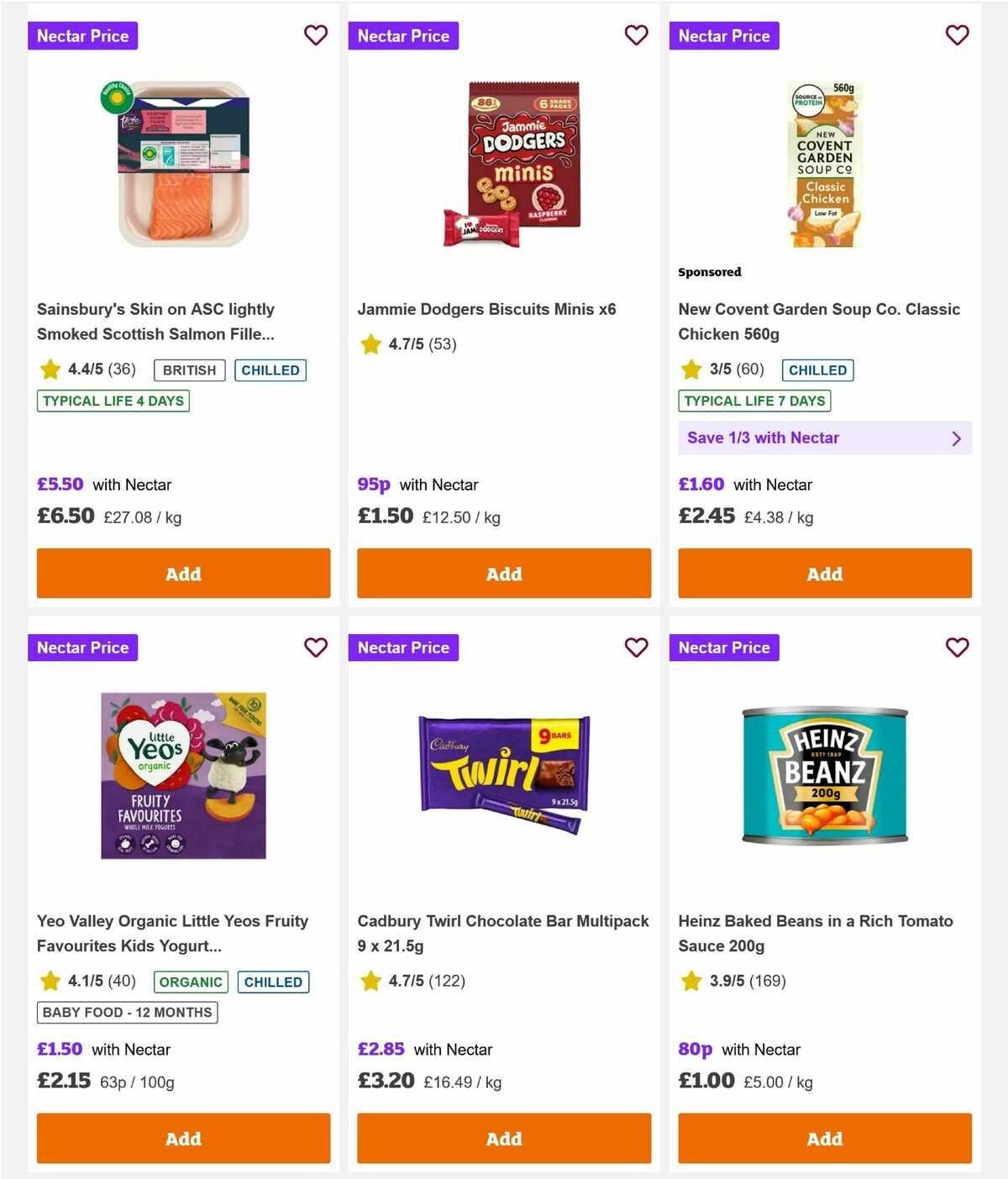This screenshot has width=1008, height=1179.
Task: Favourite Heinz Baked Beans using the heart icon
Action: [x=957, y=647]
